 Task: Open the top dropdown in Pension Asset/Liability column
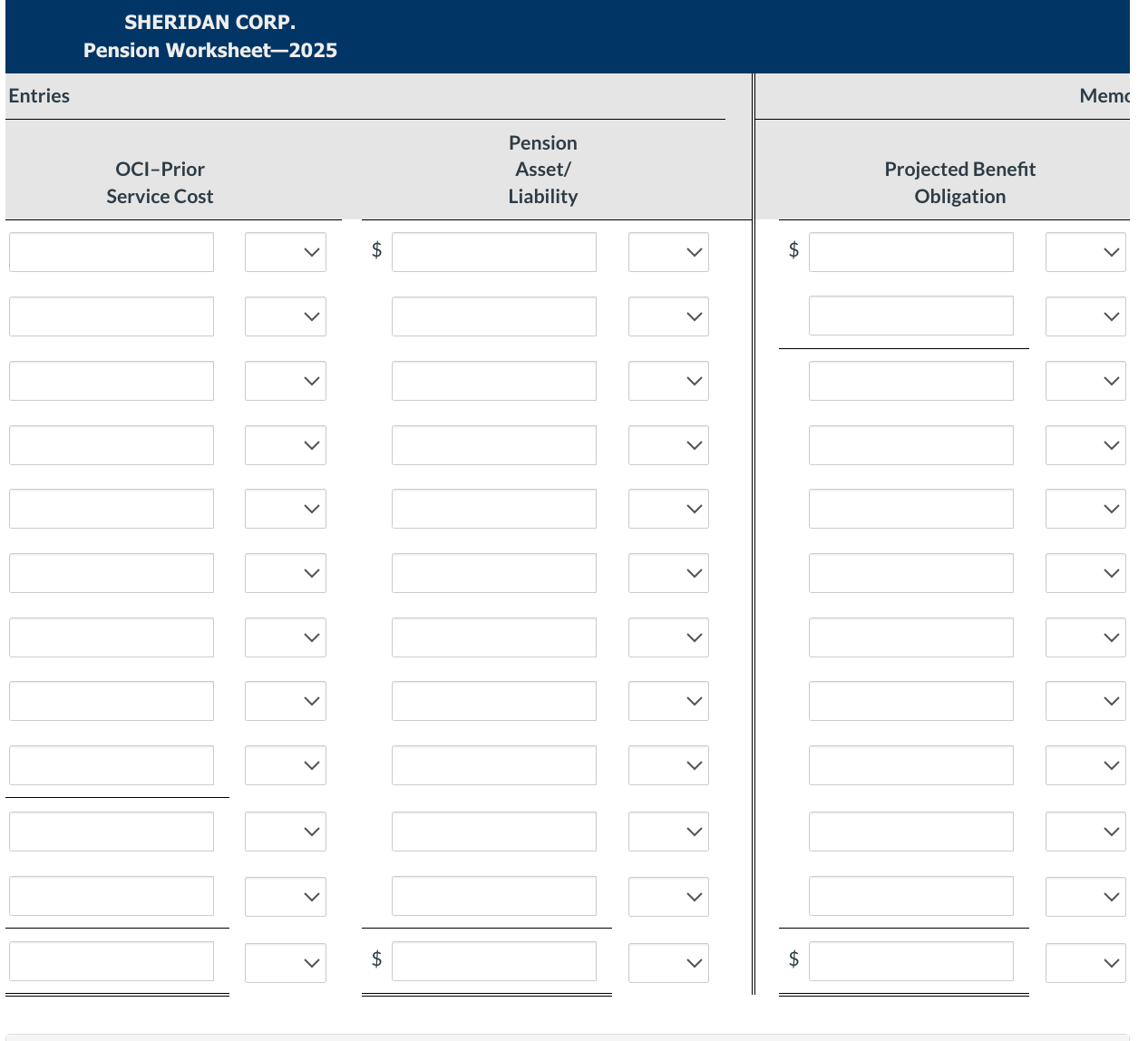click(x=668, y=252)
